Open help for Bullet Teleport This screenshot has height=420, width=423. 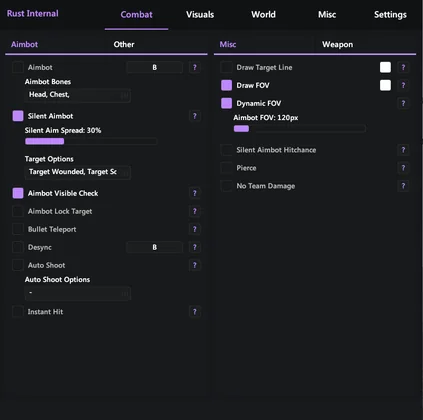point(195,229)
